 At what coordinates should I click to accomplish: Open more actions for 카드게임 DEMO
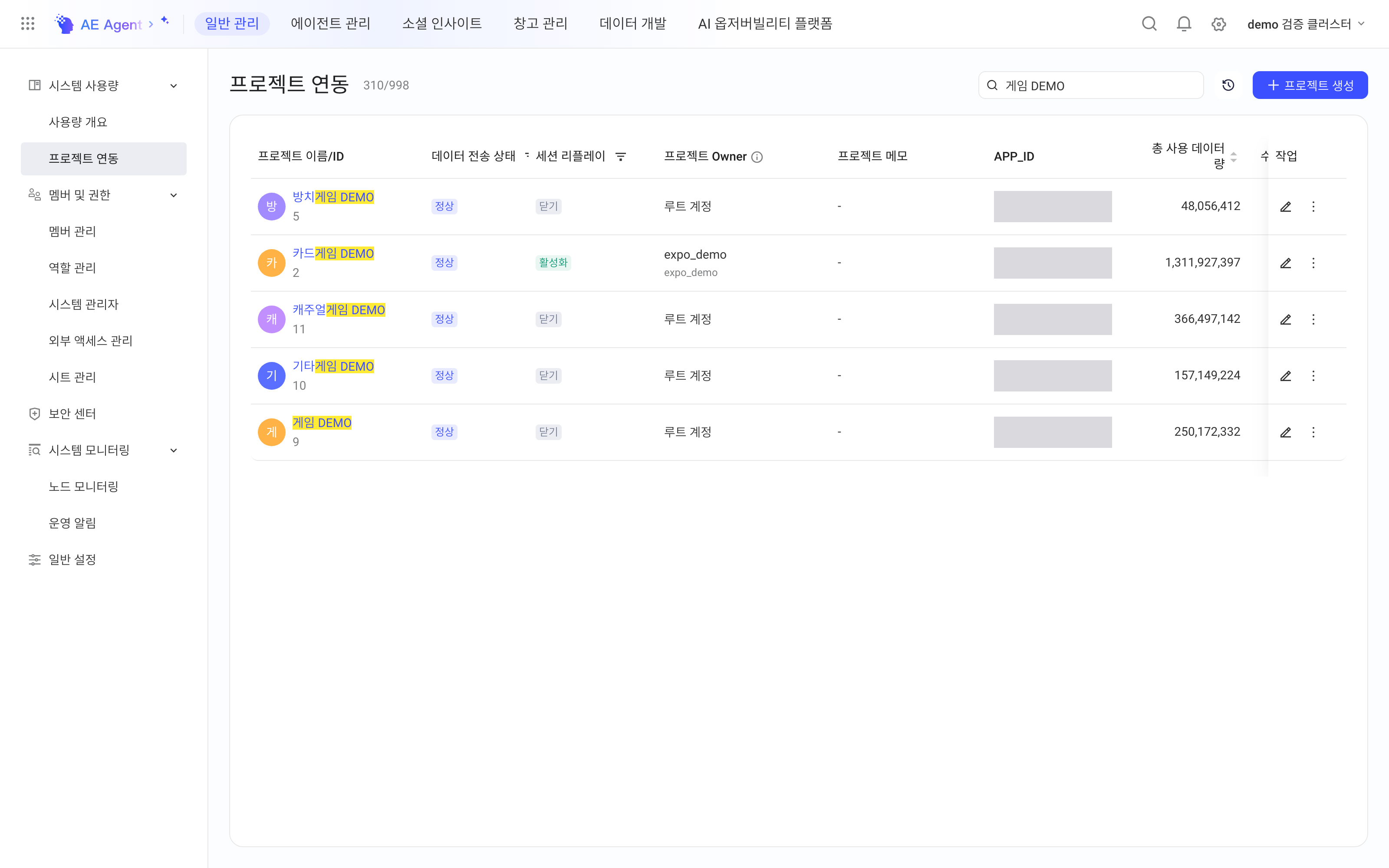click(x=1313, y=263)
